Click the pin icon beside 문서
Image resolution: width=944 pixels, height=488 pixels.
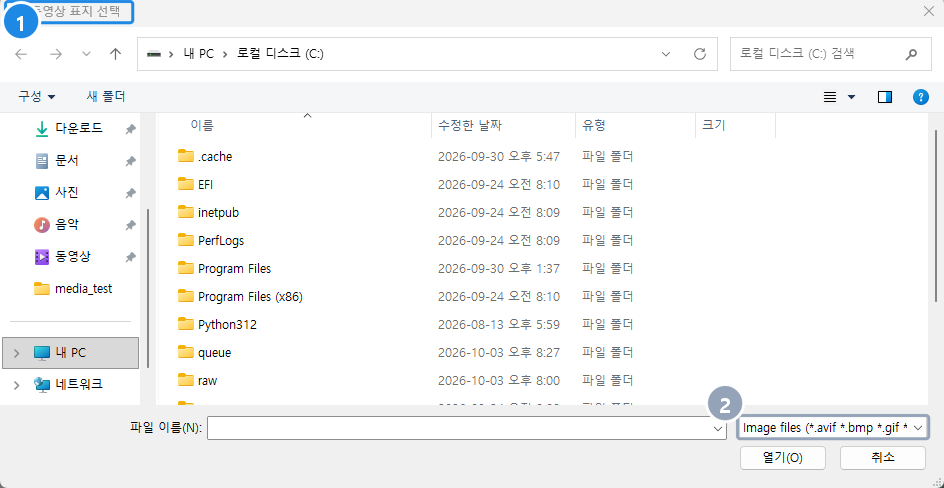tap(130, 161)
